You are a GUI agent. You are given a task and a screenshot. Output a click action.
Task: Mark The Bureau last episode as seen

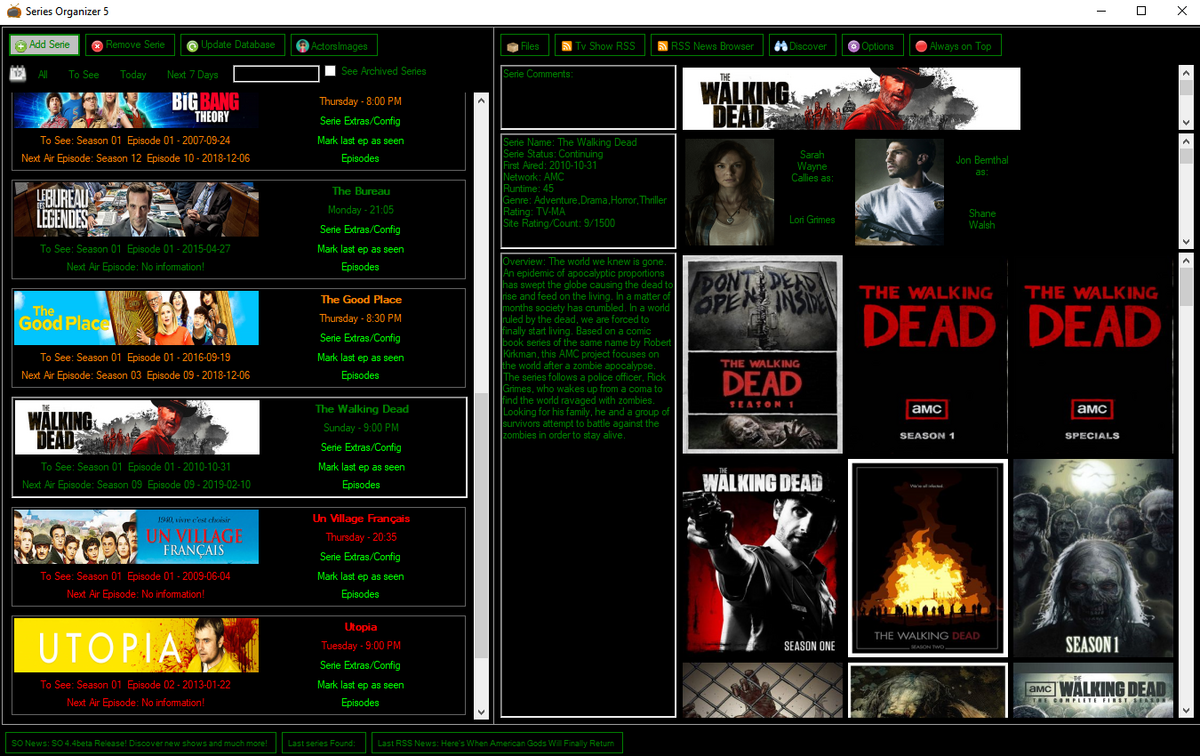(x=361, y=249)
